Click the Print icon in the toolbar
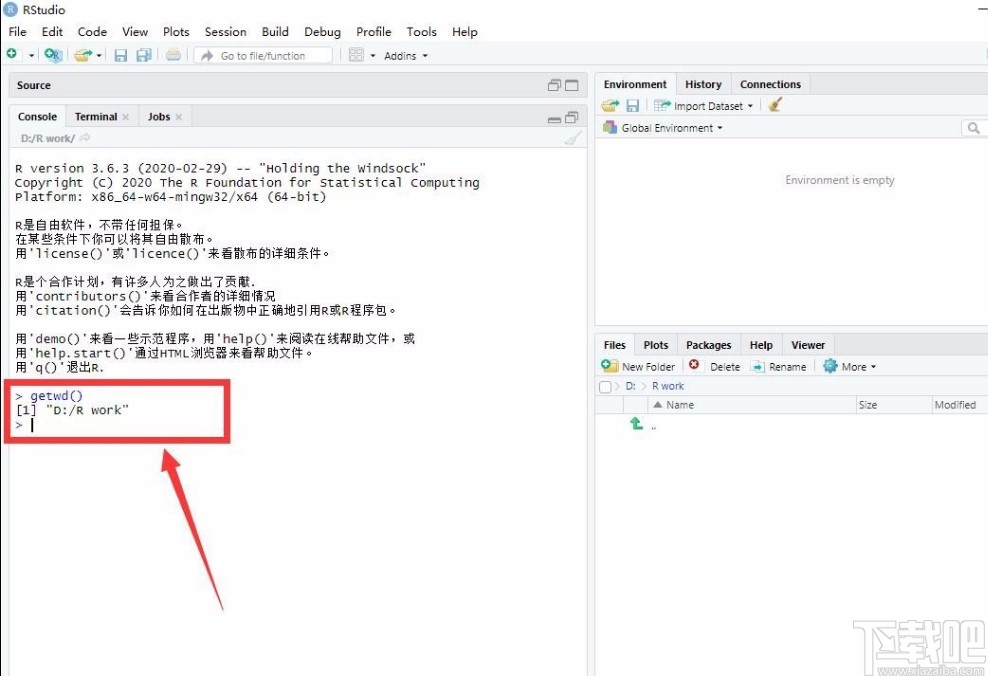 [x=172, y=55]
